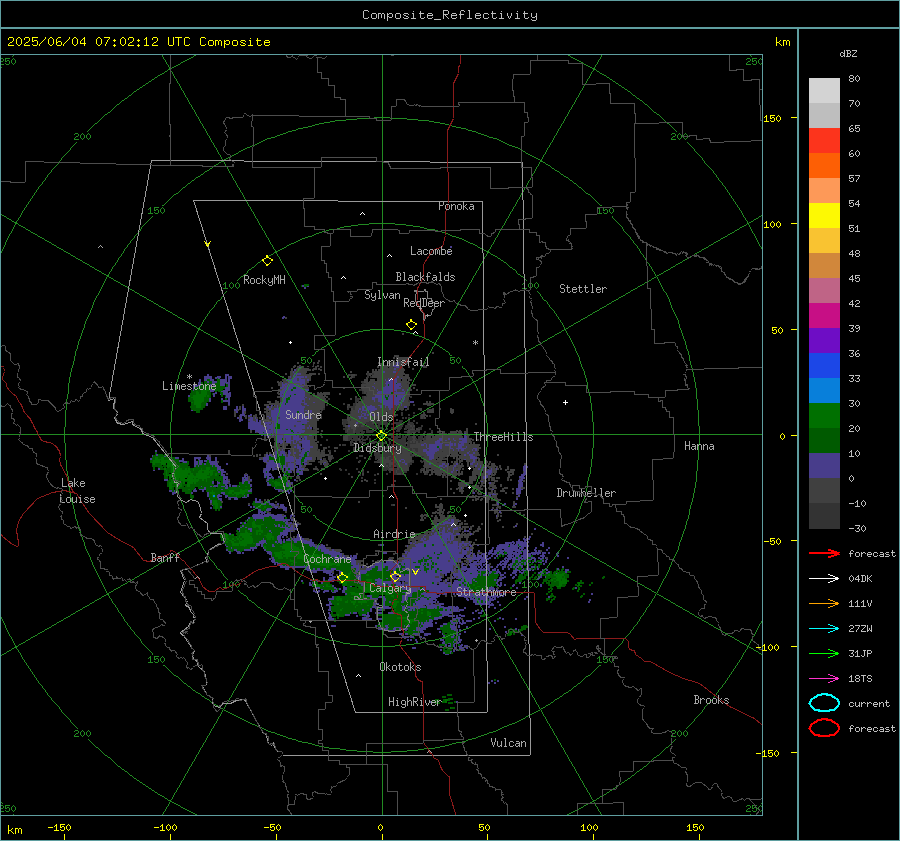Click the HighRiver city label
This screenshot has width=900, height=841.
[x=414, y=702]
